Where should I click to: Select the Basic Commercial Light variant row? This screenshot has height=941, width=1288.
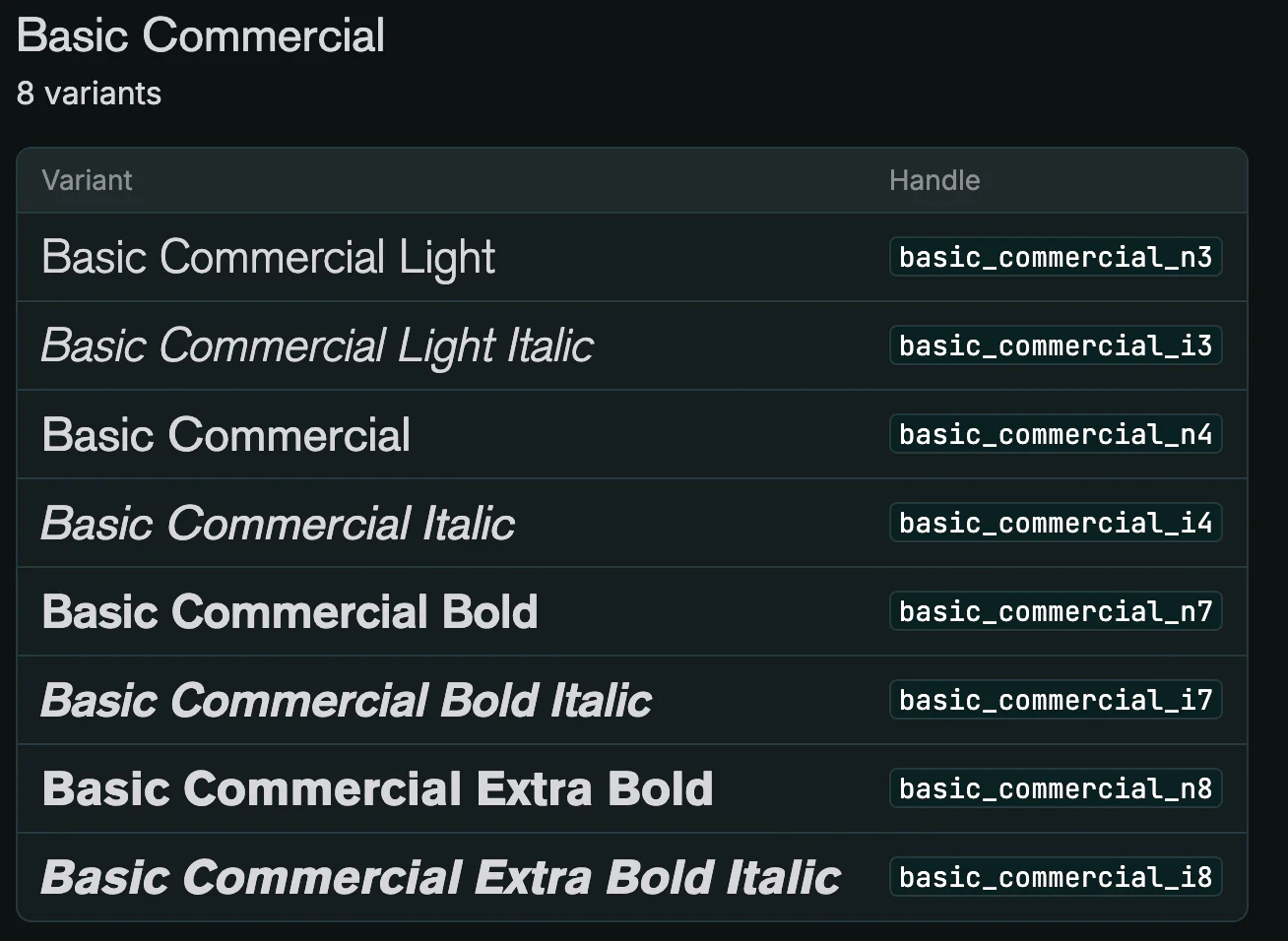[268, 257]
